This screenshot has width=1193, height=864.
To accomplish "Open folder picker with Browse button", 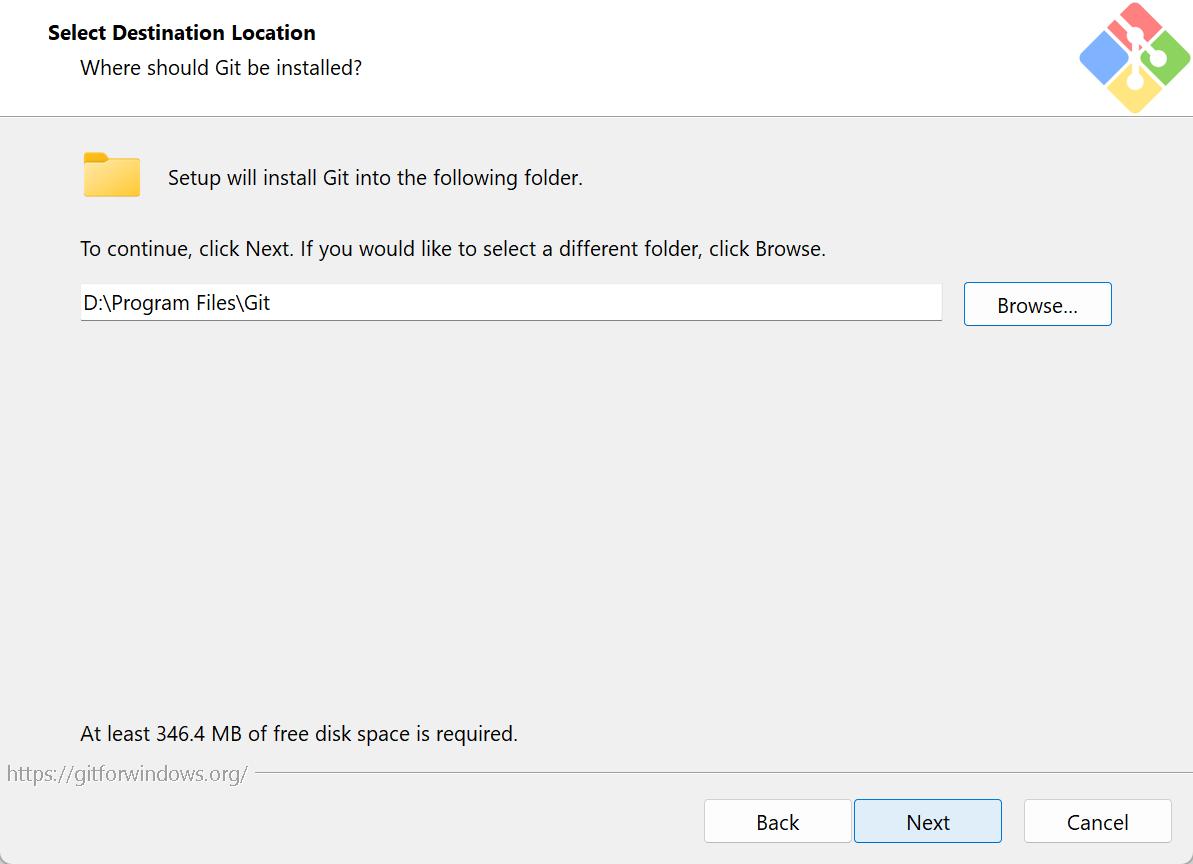I will coord(1037,305).
